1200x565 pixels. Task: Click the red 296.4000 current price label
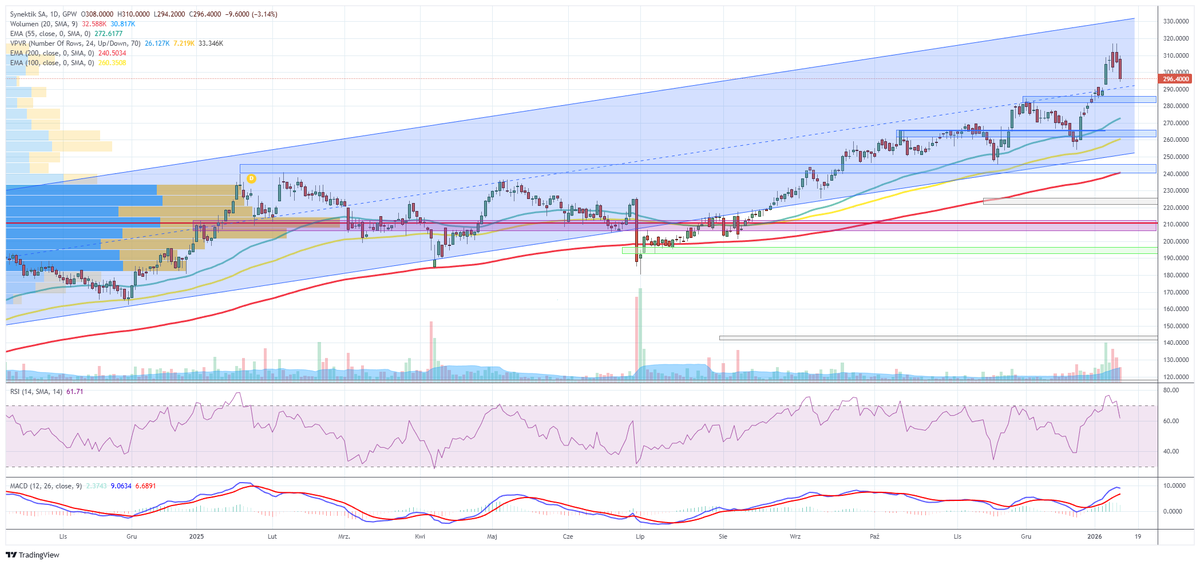[x=1176, y=79]
